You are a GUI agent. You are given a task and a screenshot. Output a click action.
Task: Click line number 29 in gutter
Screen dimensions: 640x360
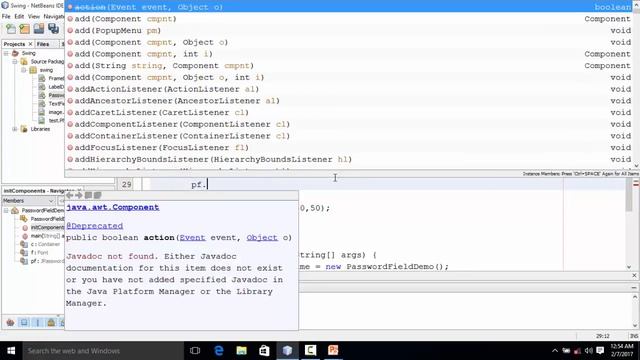click(127, 184)
